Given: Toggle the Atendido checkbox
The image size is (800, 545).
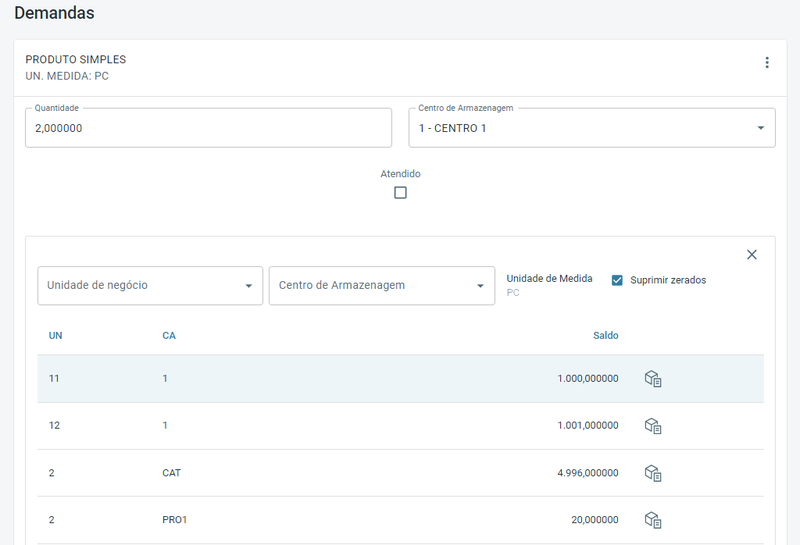Looking at the screenshot, I should (400, 193).
